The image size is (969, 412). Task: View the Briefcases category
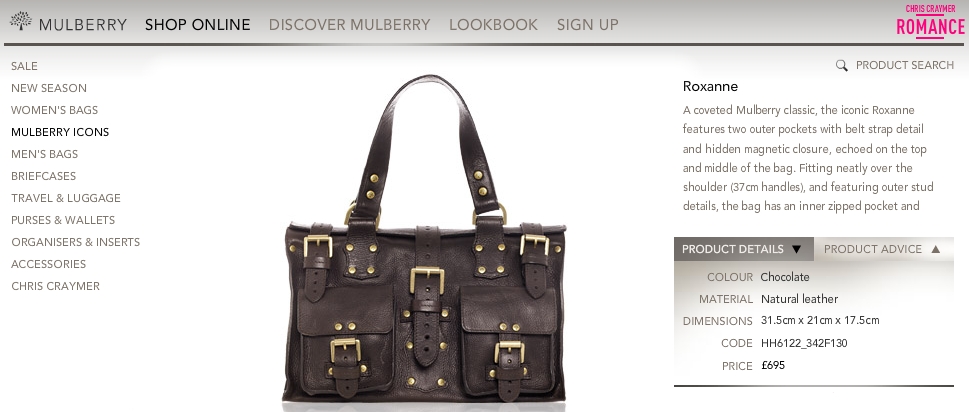[x=43, y=176]
